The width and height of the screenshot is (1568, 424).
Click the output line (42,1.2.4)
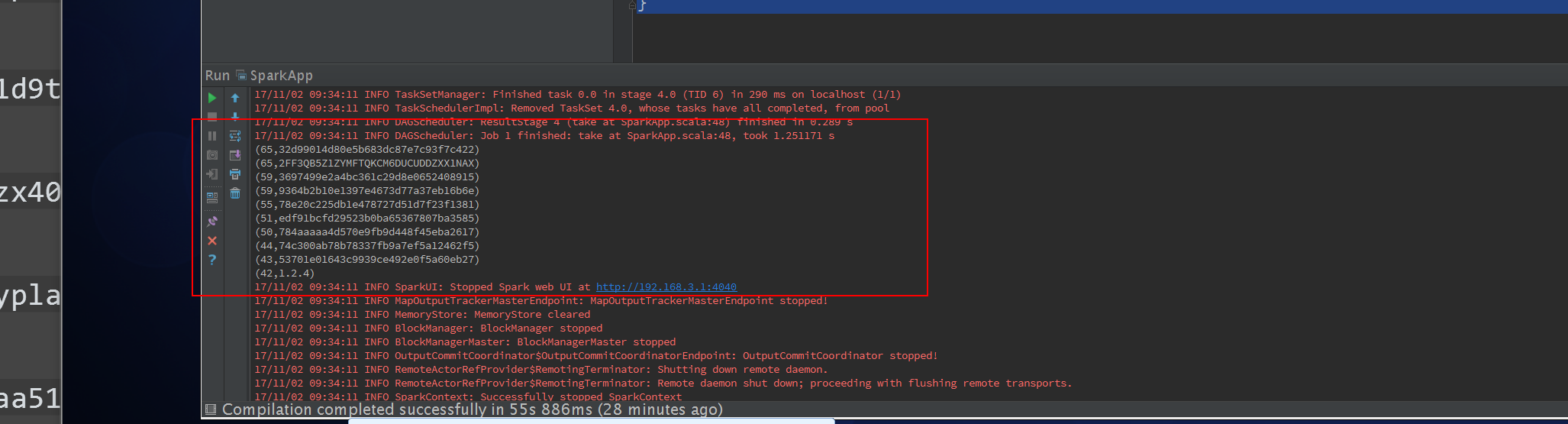(285, 273)
